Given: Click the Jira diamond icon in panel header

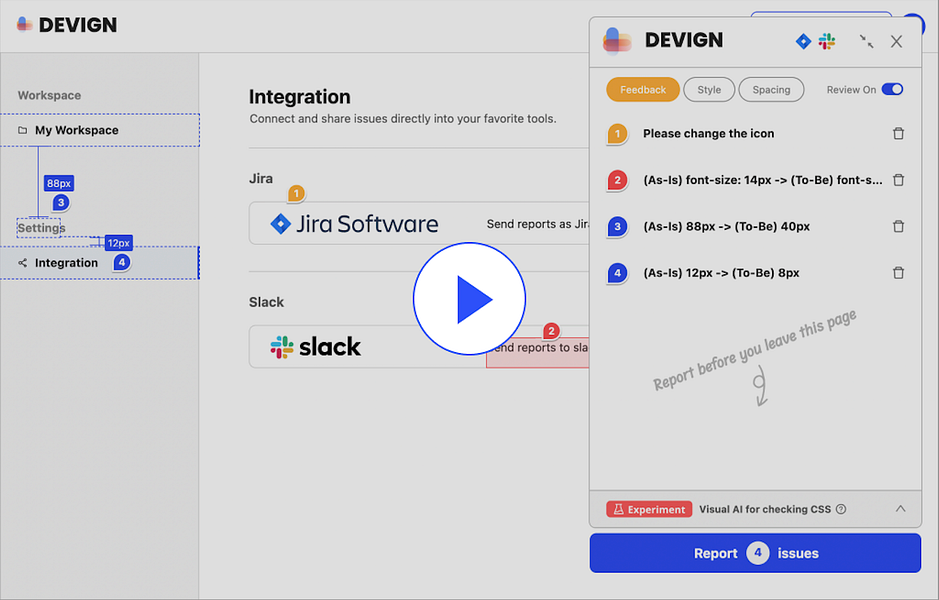Looking at the screenshot, I should coord(803,41).
